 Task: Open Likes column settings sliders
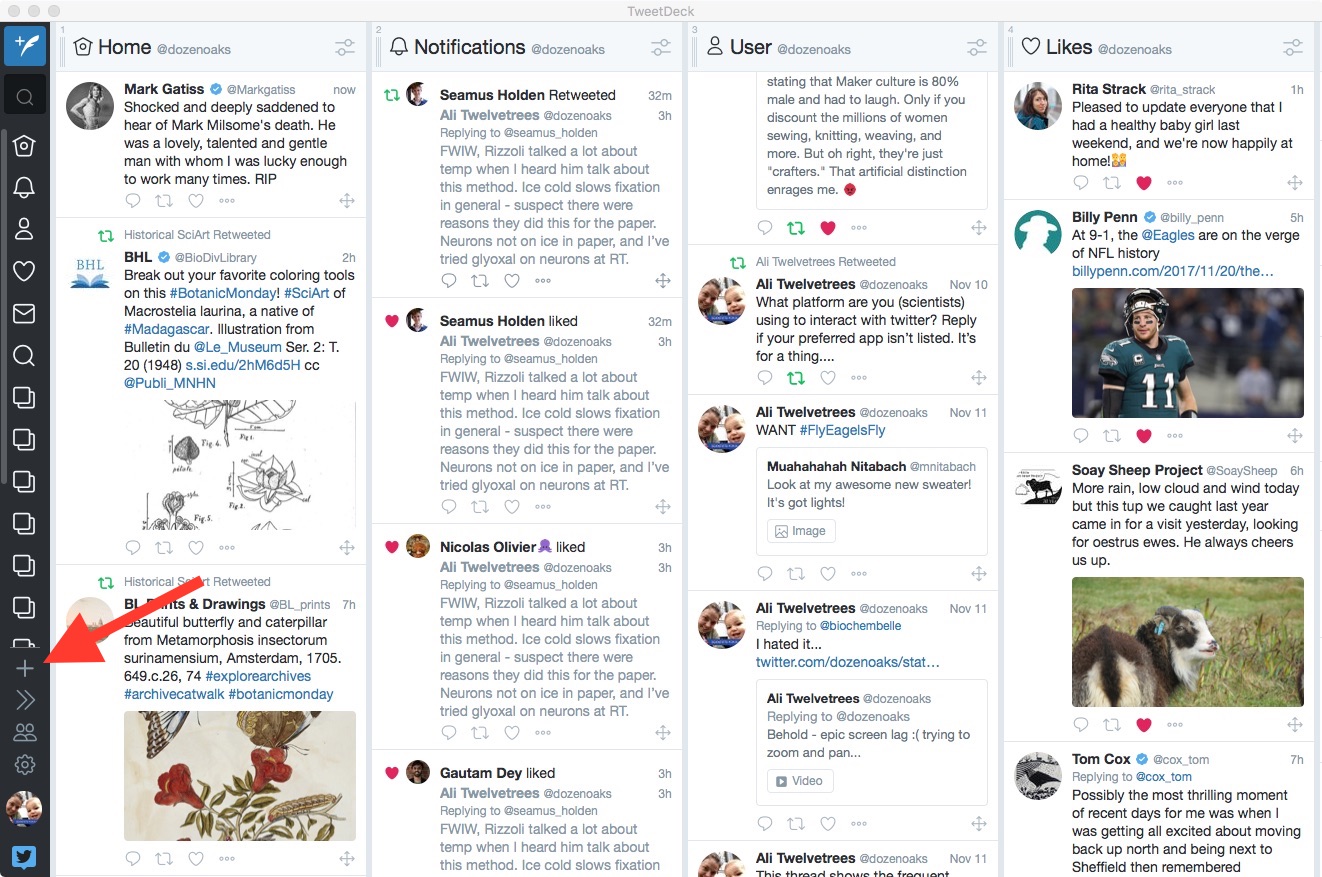(x=1293, y=47)
